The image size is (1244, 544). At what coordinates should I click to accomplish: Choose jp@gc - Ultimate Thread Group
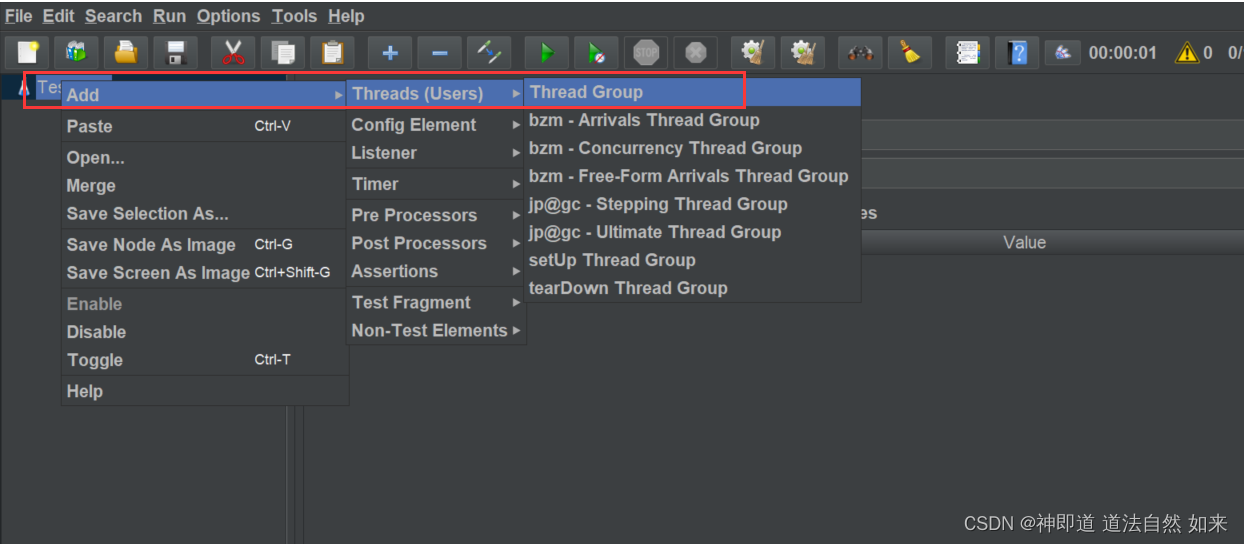(x=692, y=232)
